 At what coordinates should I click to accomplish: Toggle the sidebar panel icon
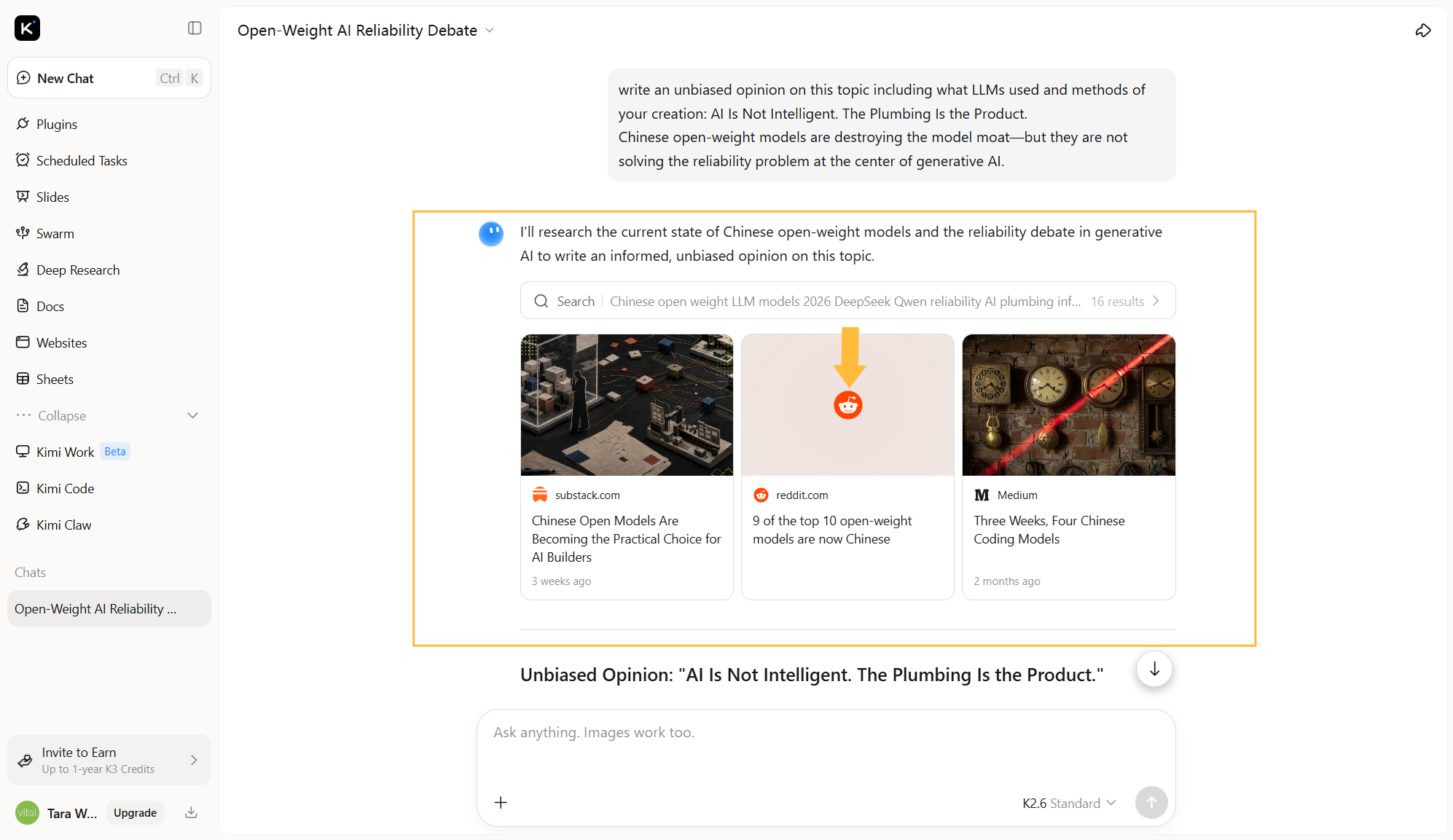195,28
